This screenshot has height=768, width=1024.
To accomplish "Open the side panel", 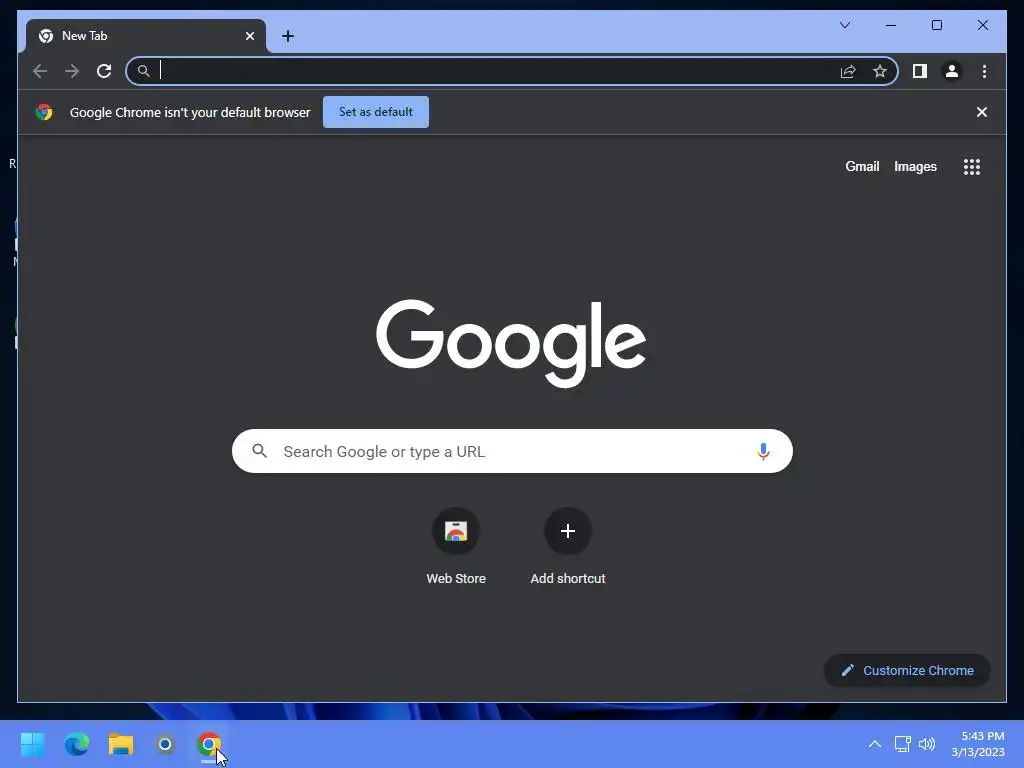I will tap(920, 71).
